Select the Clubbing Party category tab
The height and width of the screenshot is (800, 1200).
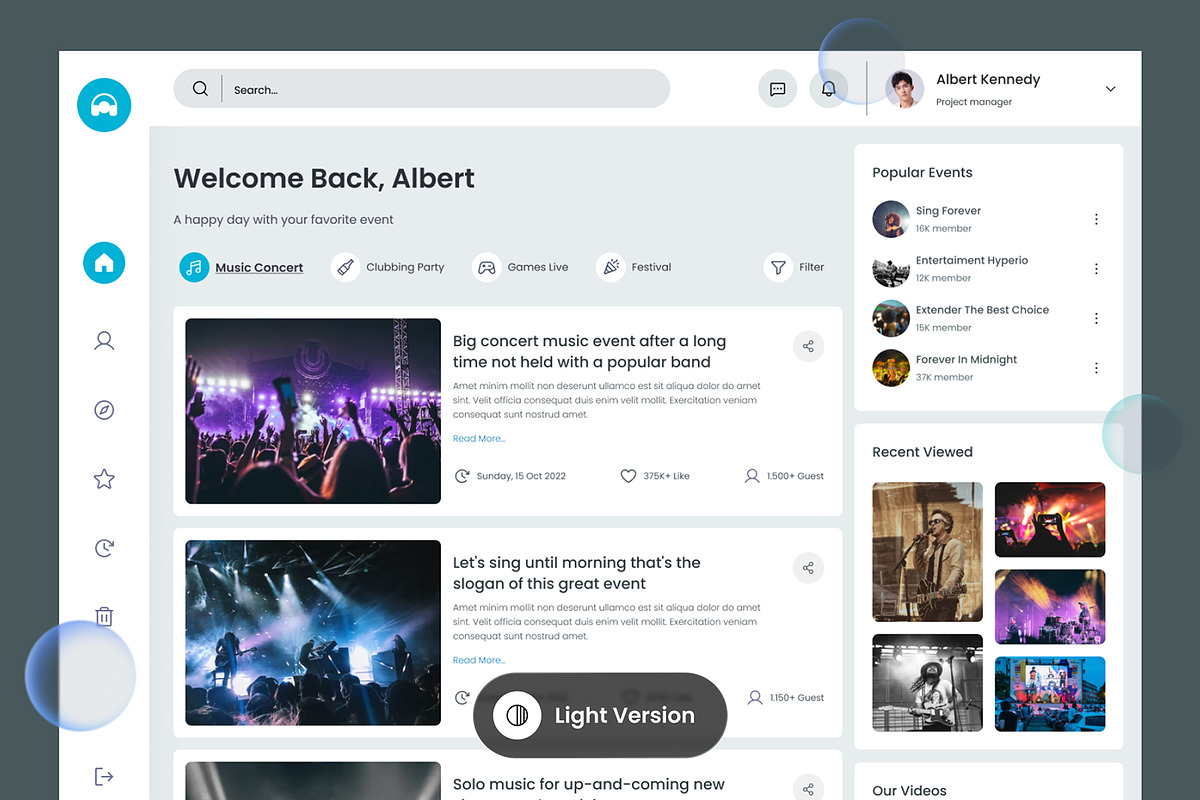(x=388, y=267)
